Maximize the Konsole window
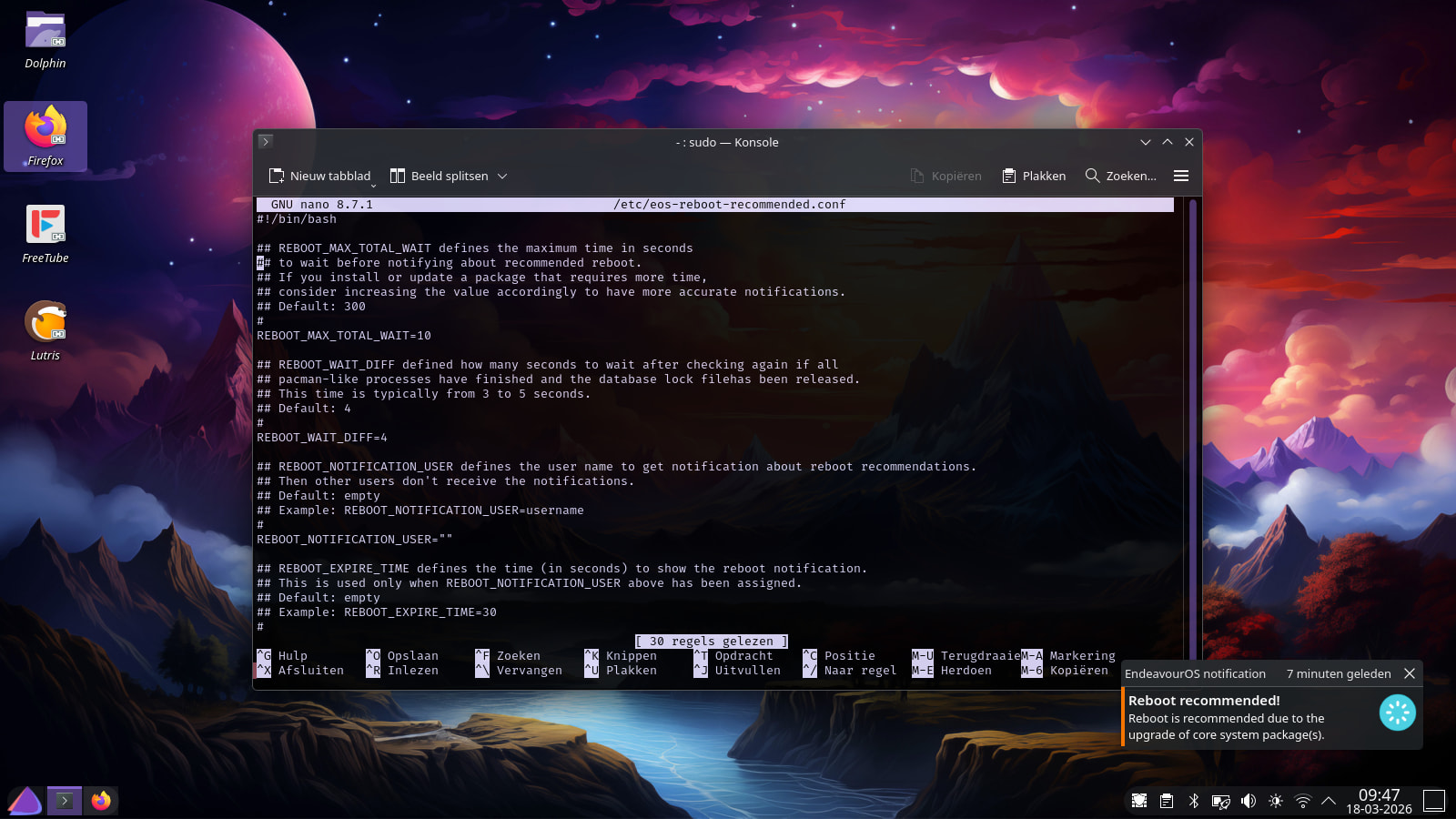 coord(1168,142)
